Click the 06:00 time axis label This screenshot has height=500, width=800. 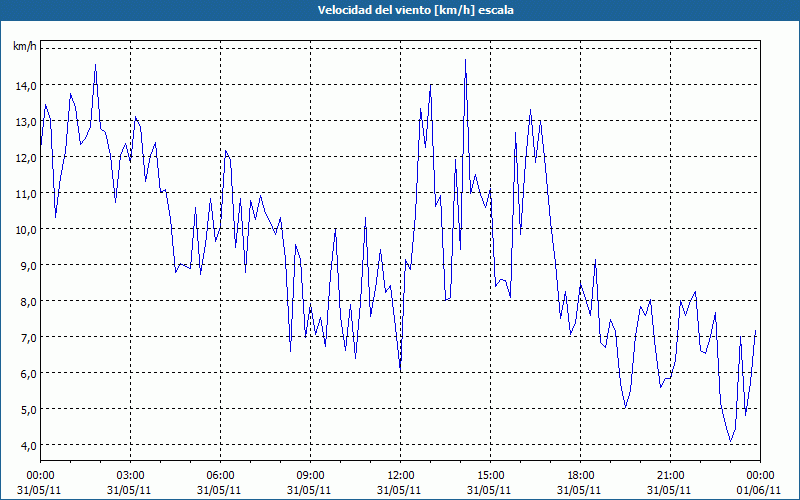pos(220,476)
